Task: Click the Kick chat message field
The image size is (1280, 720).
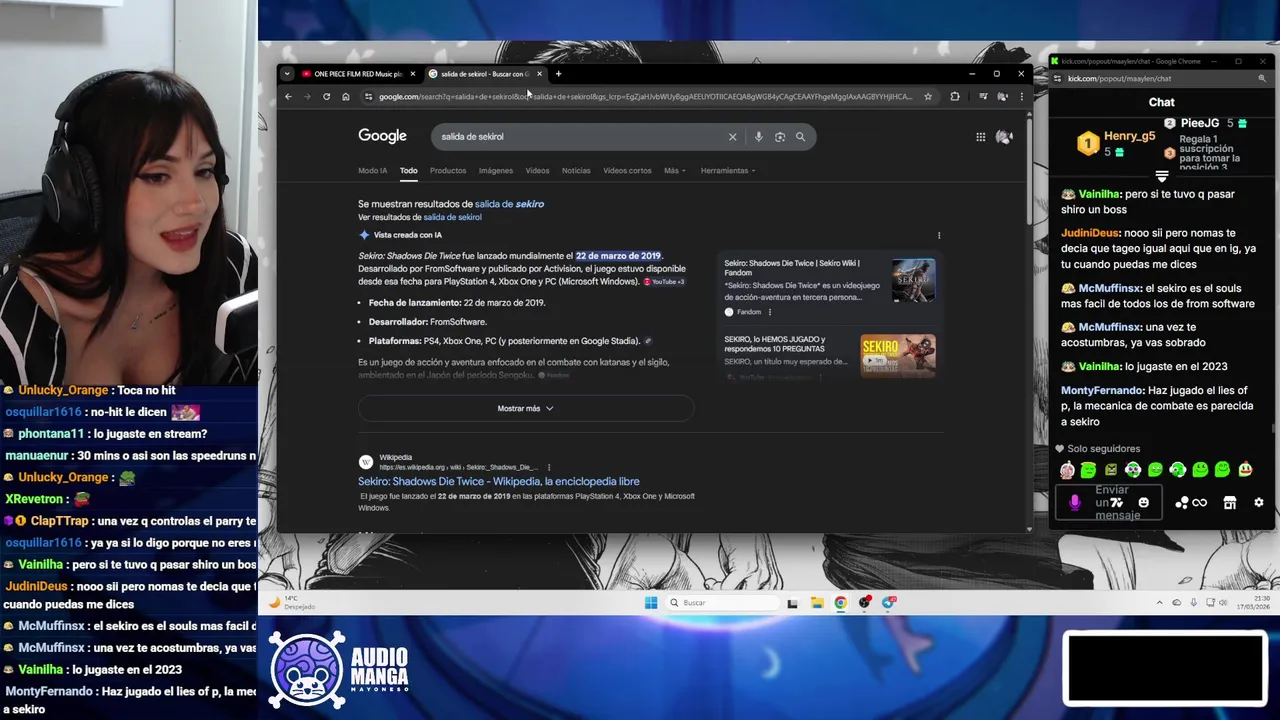Action: 1110,503
